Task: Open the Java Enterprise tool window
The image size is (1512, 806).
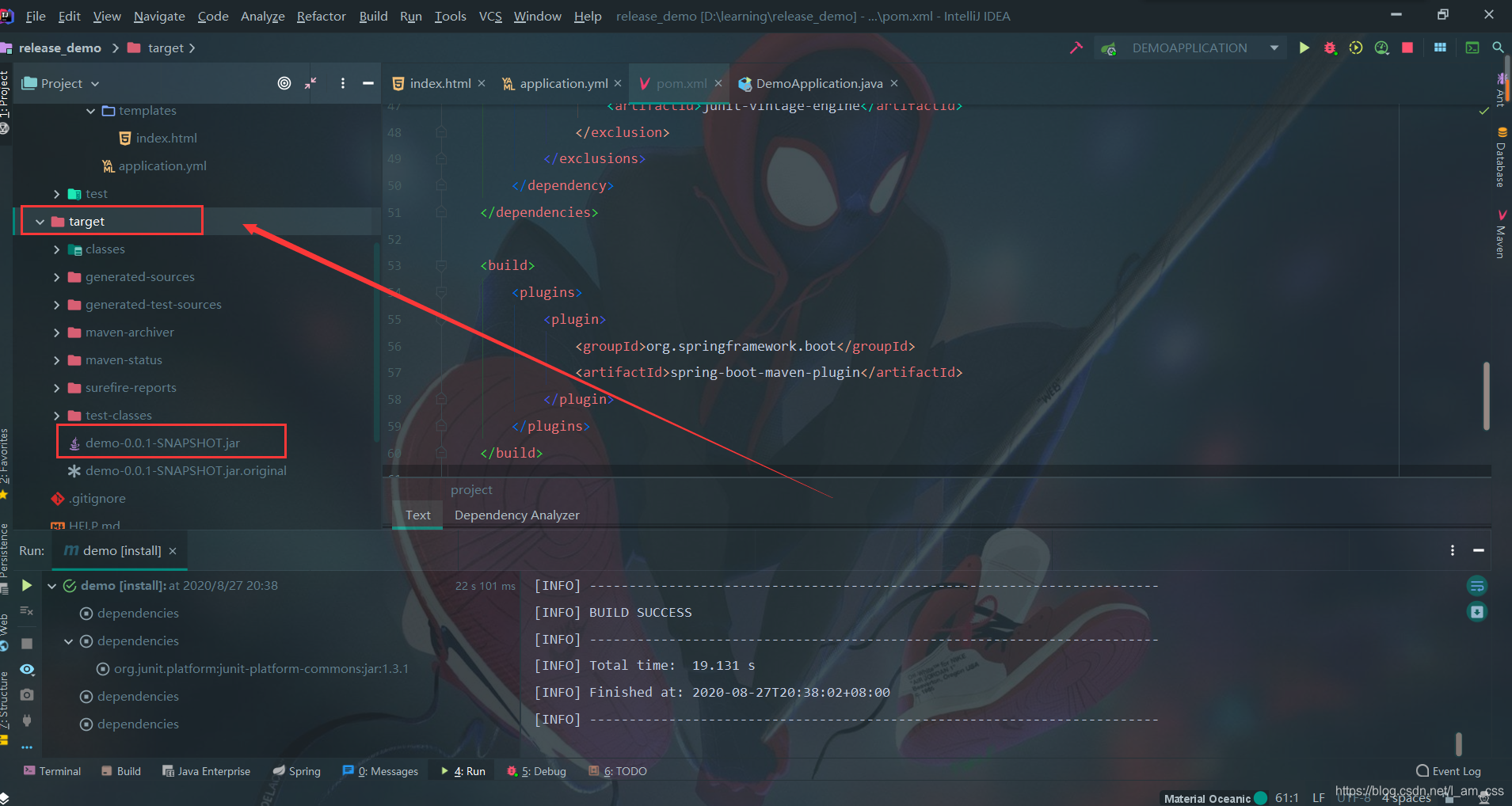Action: pyautogui.click(x=206, y=771)
